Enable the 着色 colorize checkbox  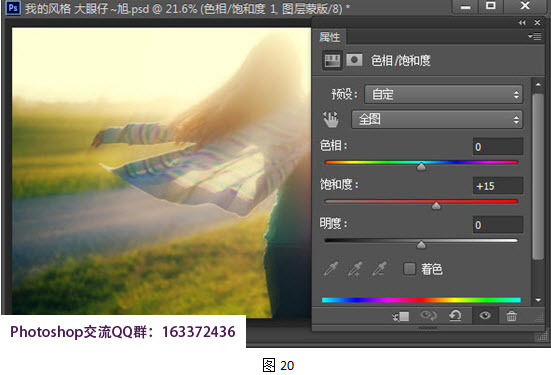click(x=409, y=269)
